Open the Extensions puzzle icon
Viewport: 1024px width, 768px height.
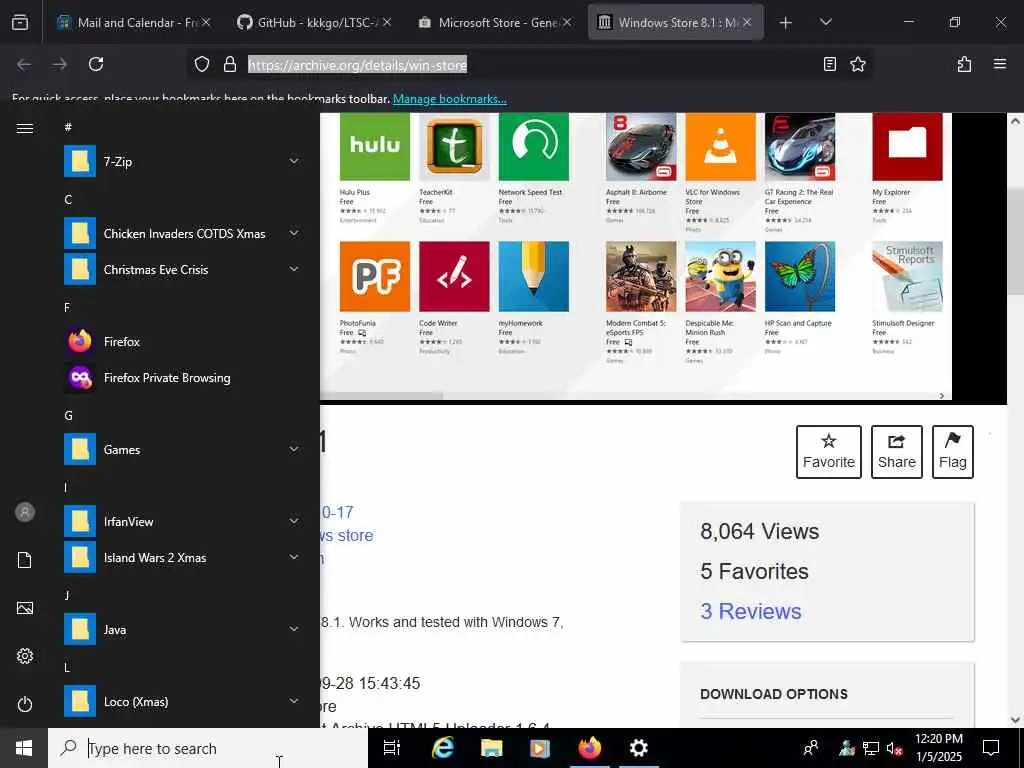tap(964, 64)
